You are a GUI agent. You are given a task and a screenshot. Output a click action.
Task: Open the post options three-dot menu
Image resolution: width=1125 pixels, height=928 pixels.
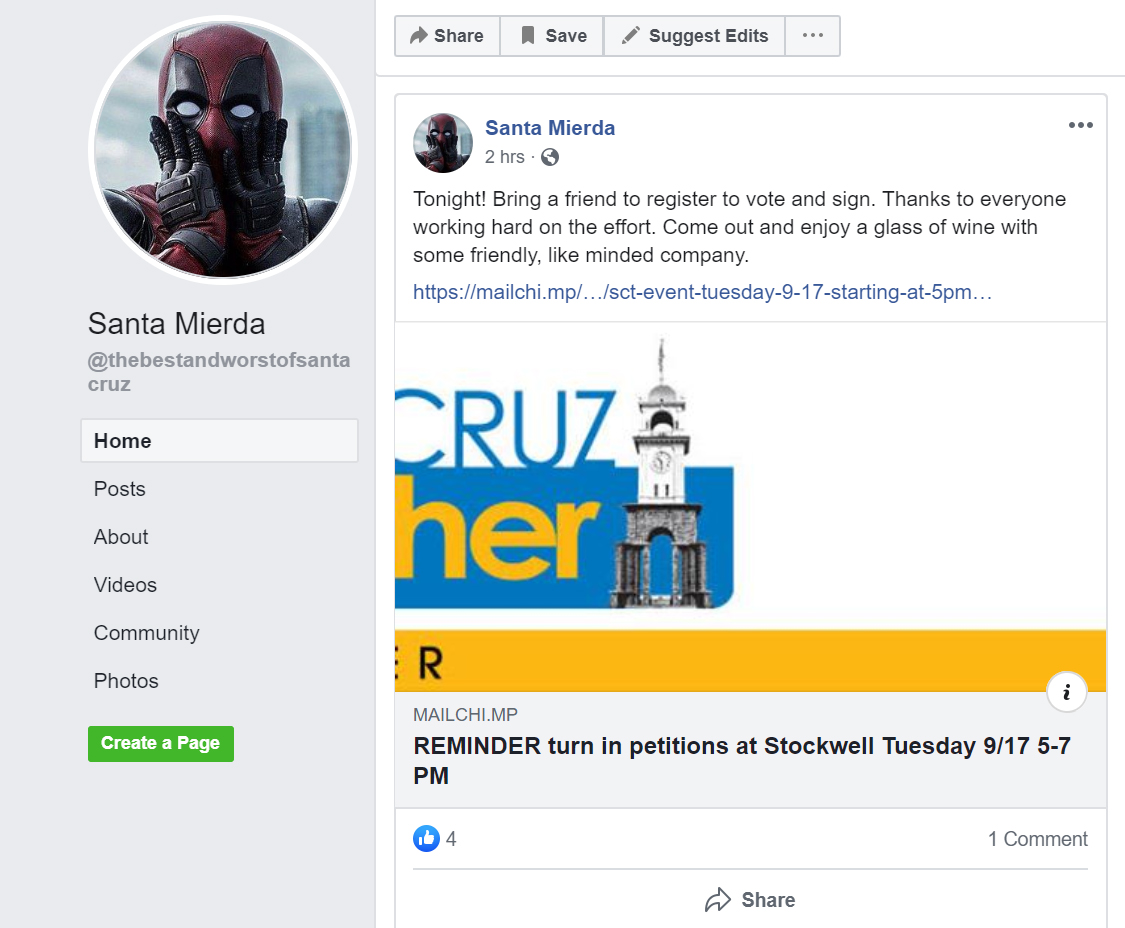click(x=1081, y=125)
